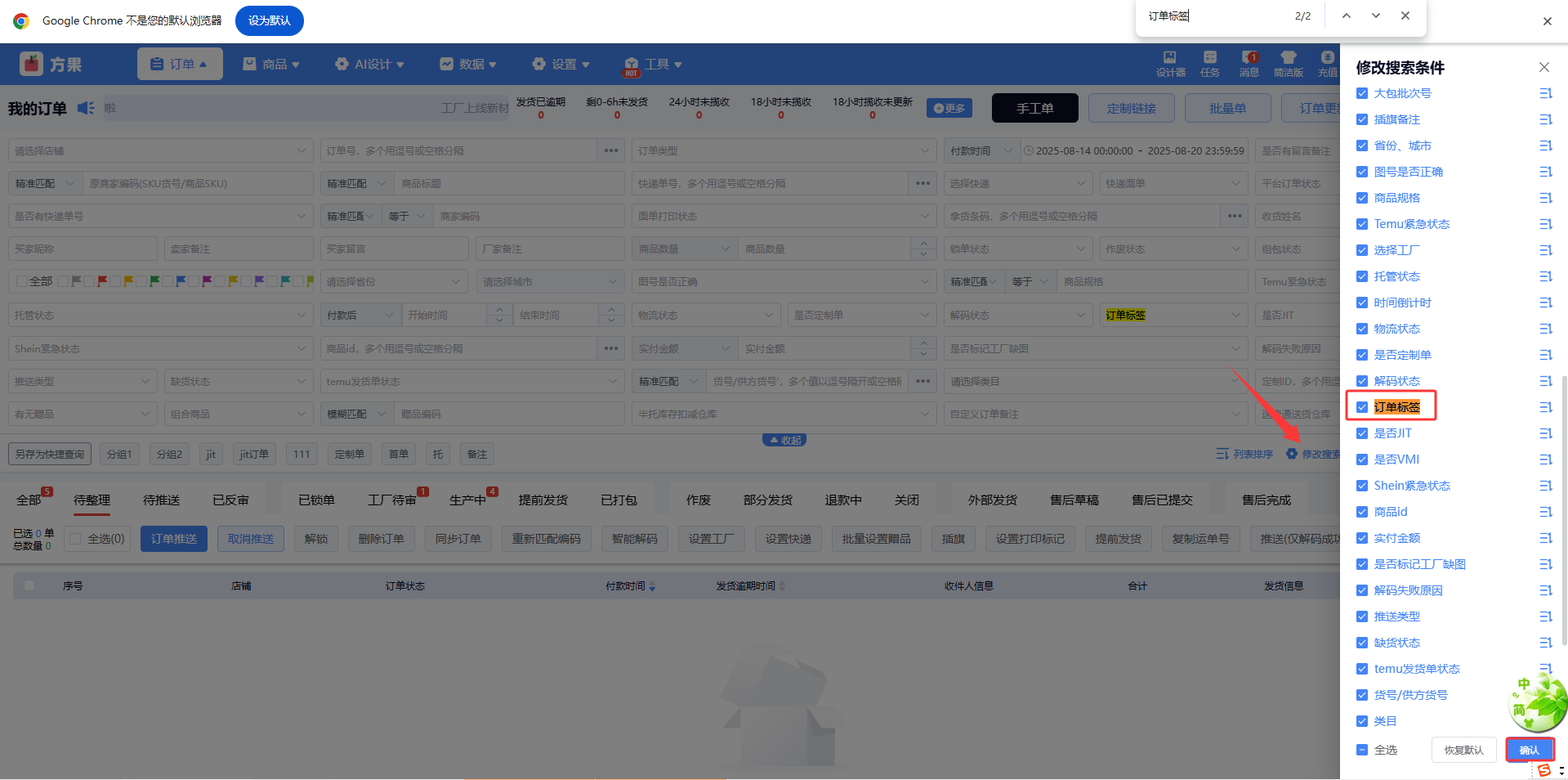1568x780 pixels.
Task: Click the Google Chrome logo icon
Action: (21, 20)
